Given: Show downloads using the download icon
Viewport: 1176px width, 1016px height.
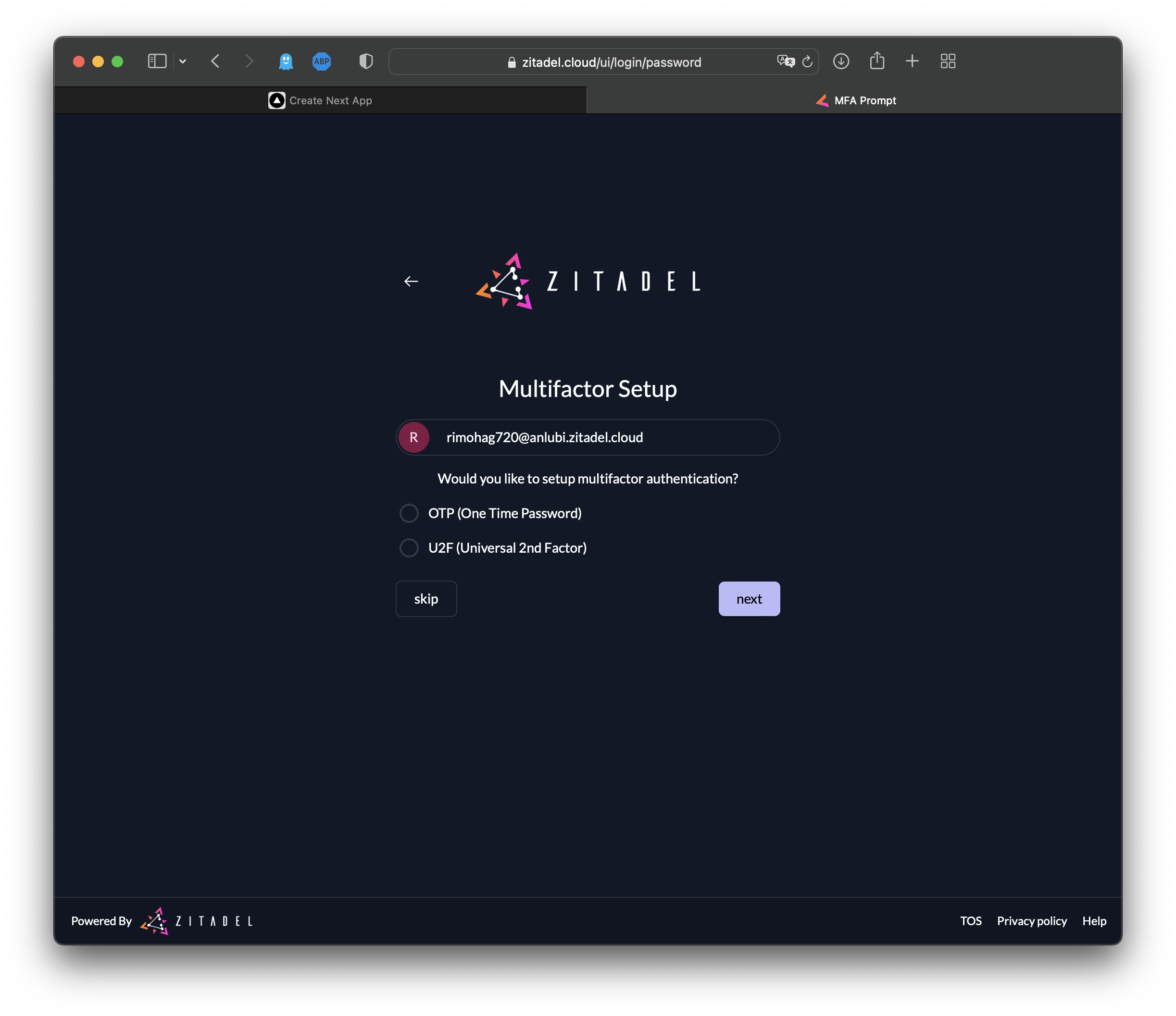Looking at the screenshot, I should point(841,61).
